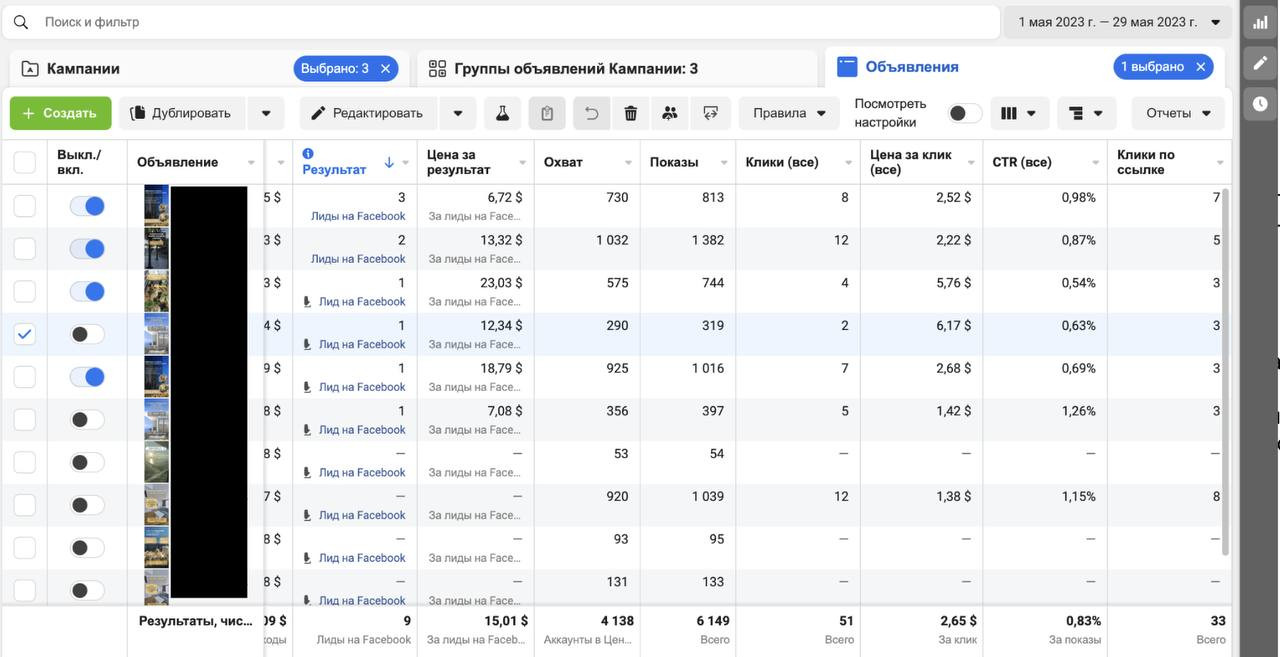Open the 'Группы объявлений' tab
1280x657 pixels.
click(x=575, y=69)
